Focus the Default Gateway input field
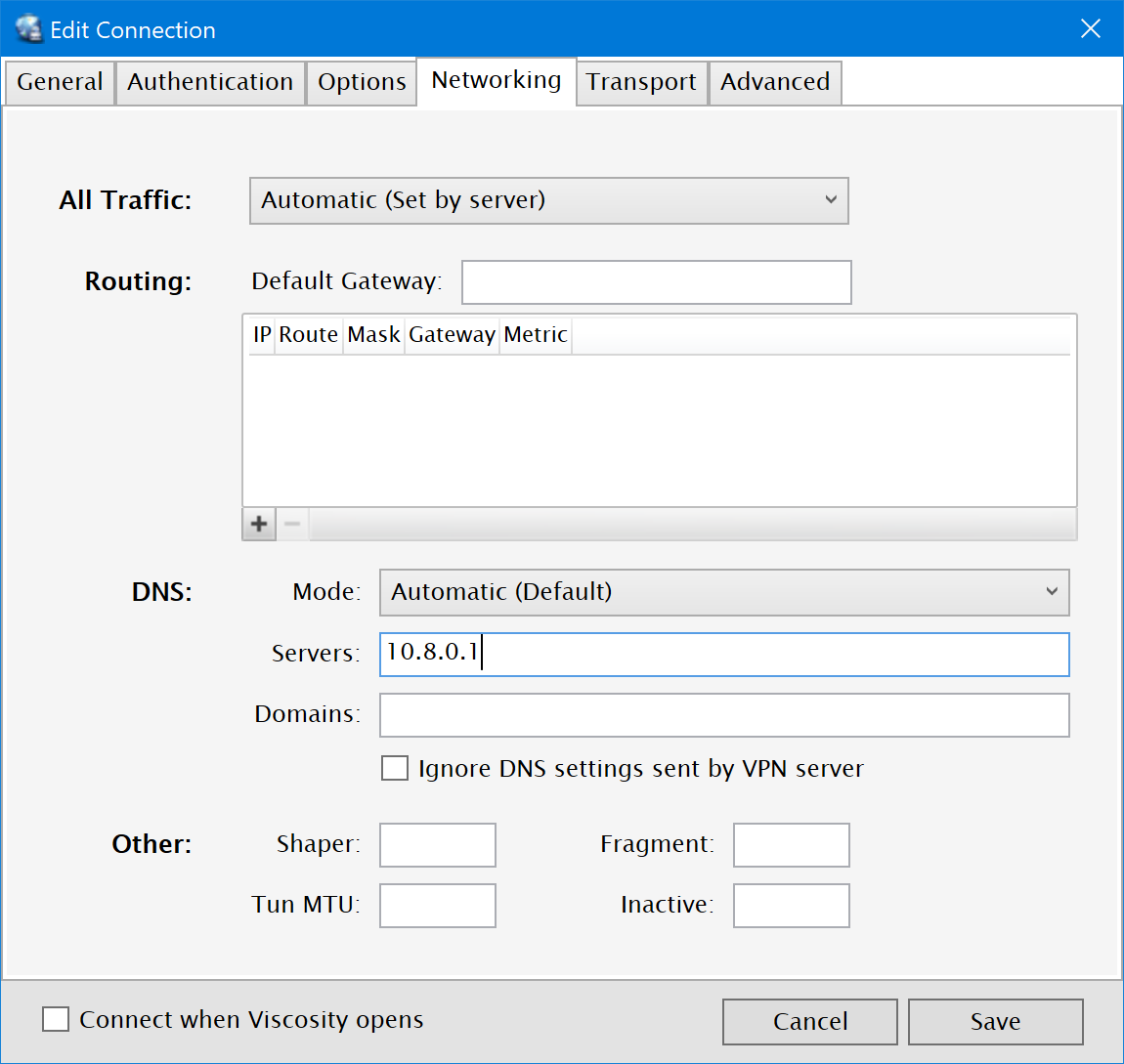 coord(656,282)
